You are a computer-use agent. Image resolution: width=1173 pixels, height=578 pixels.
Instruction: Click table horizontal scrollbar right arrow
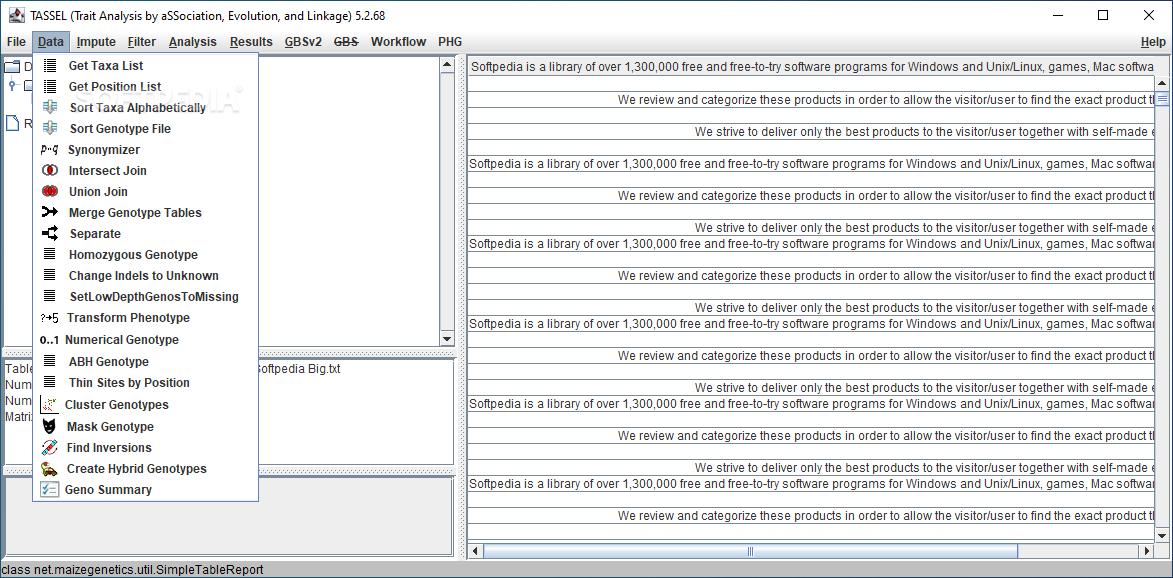1147,551
